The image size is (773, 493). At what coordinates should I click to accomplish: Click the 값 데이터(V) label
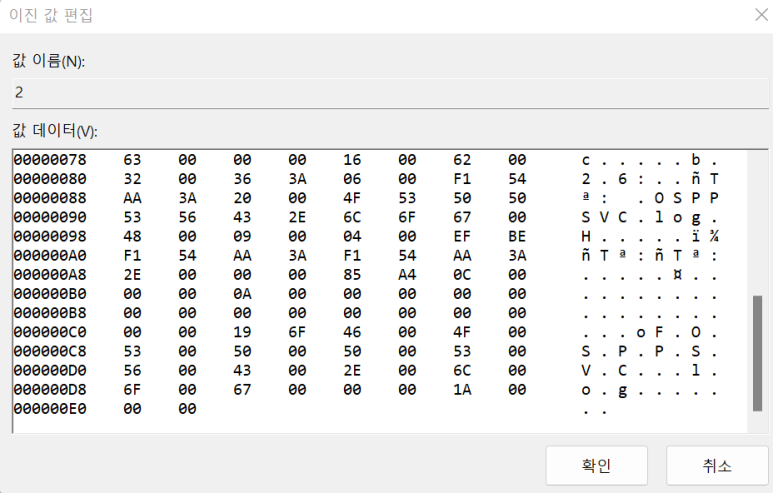pos(55,131)
